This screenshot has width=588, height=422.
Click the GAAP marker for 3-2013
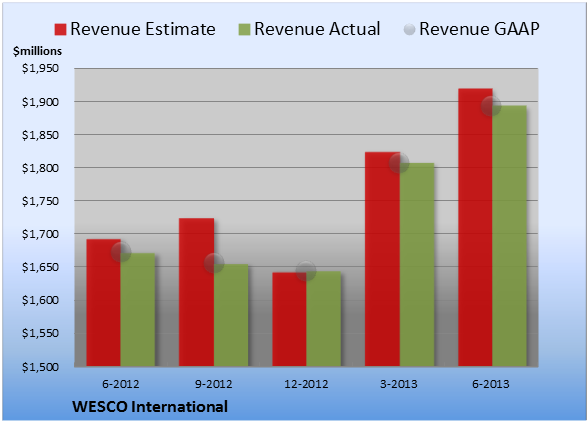coord(399,163)
